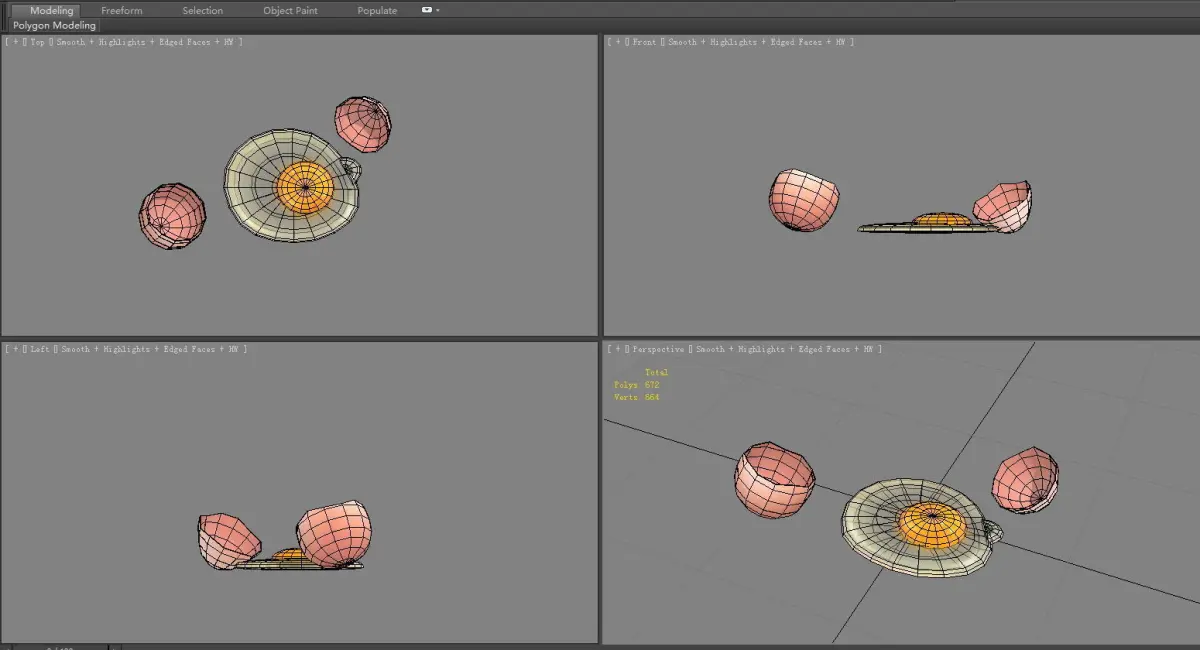Open the Populate ribbon tab
The height and width of the screenshot is (650, 1200).
click(x=377, y=10)
